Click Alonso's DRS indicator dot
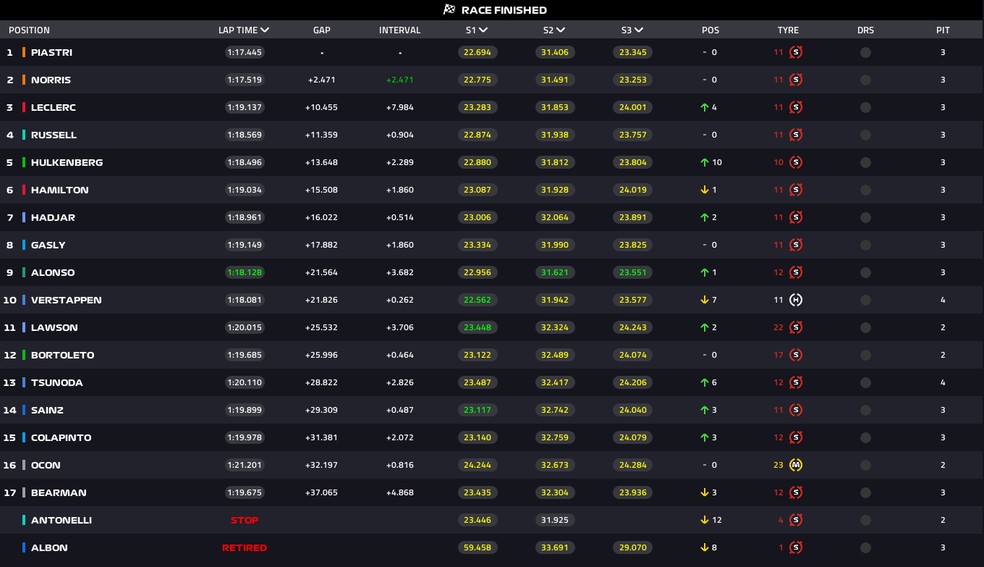This screenshot has width=984, height=567. click(865, 273)
